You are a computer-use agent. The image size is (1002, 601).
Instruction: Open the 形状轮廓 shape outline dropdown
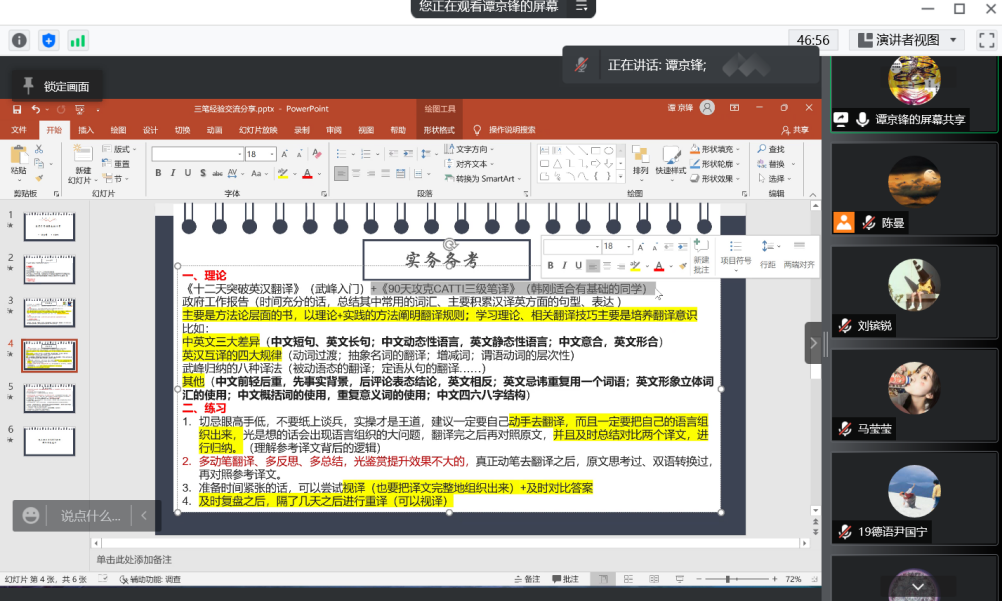coord(715,164)
